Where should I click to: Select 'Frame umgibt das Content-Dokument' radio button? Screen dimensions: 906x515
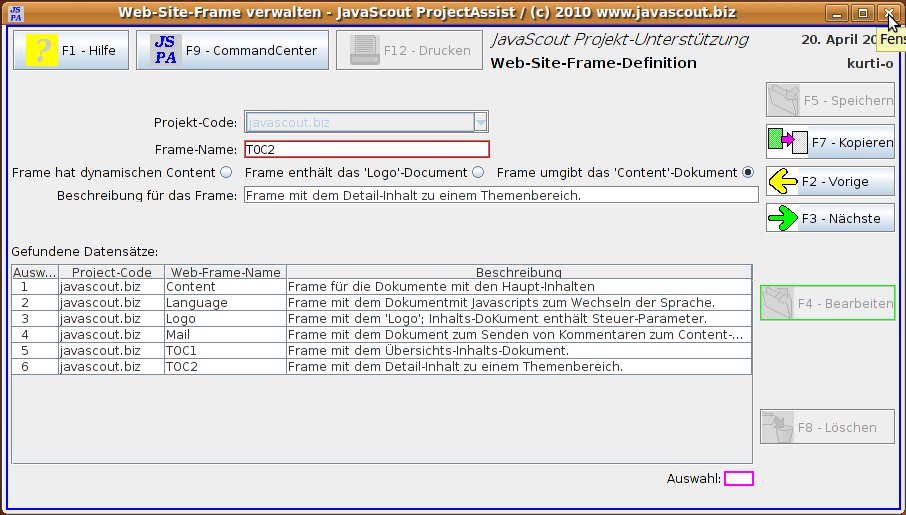[x=748, y=172]
